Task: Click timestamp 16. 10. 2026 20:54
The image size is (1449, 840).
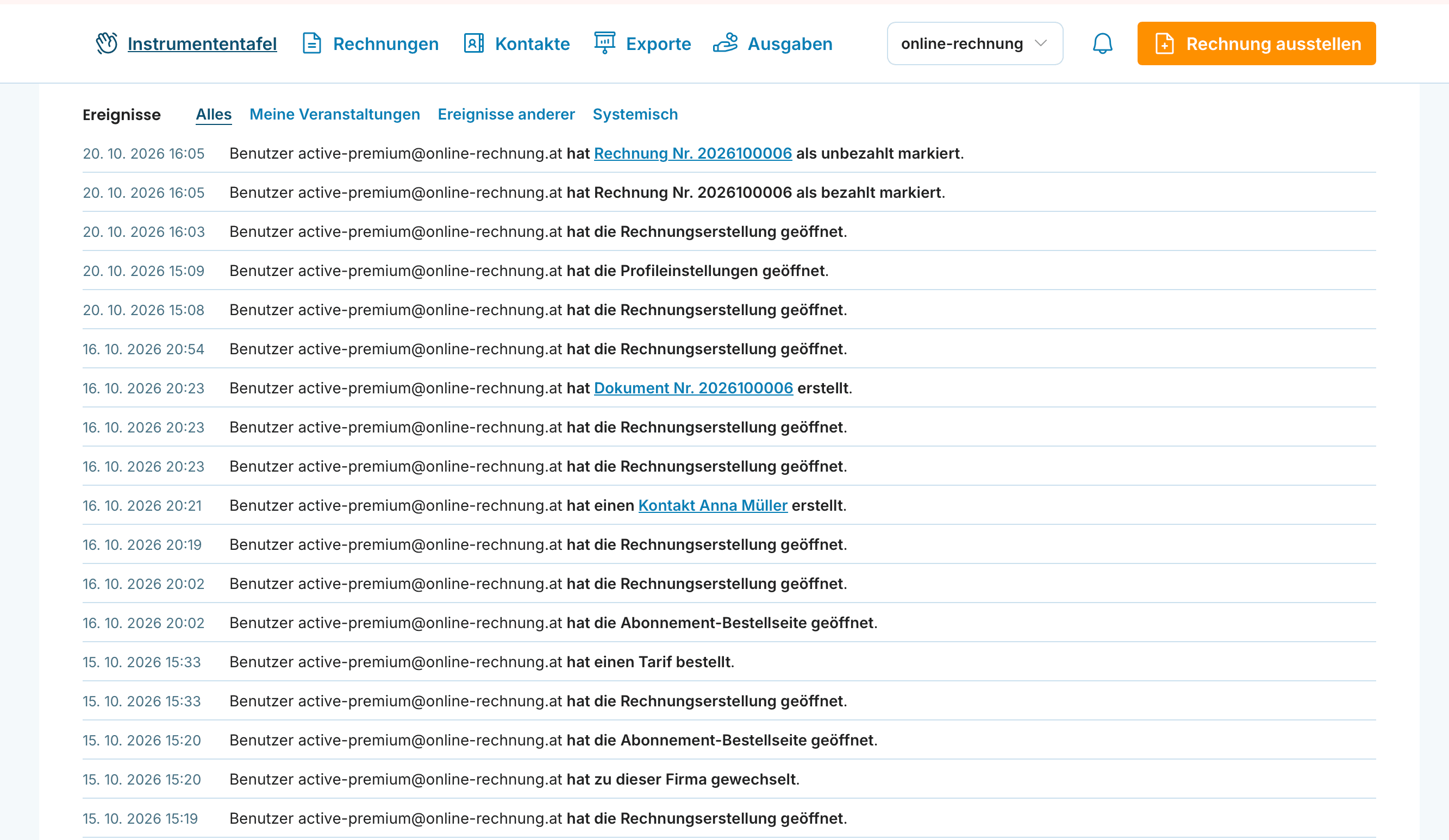Action: point(143,349)
